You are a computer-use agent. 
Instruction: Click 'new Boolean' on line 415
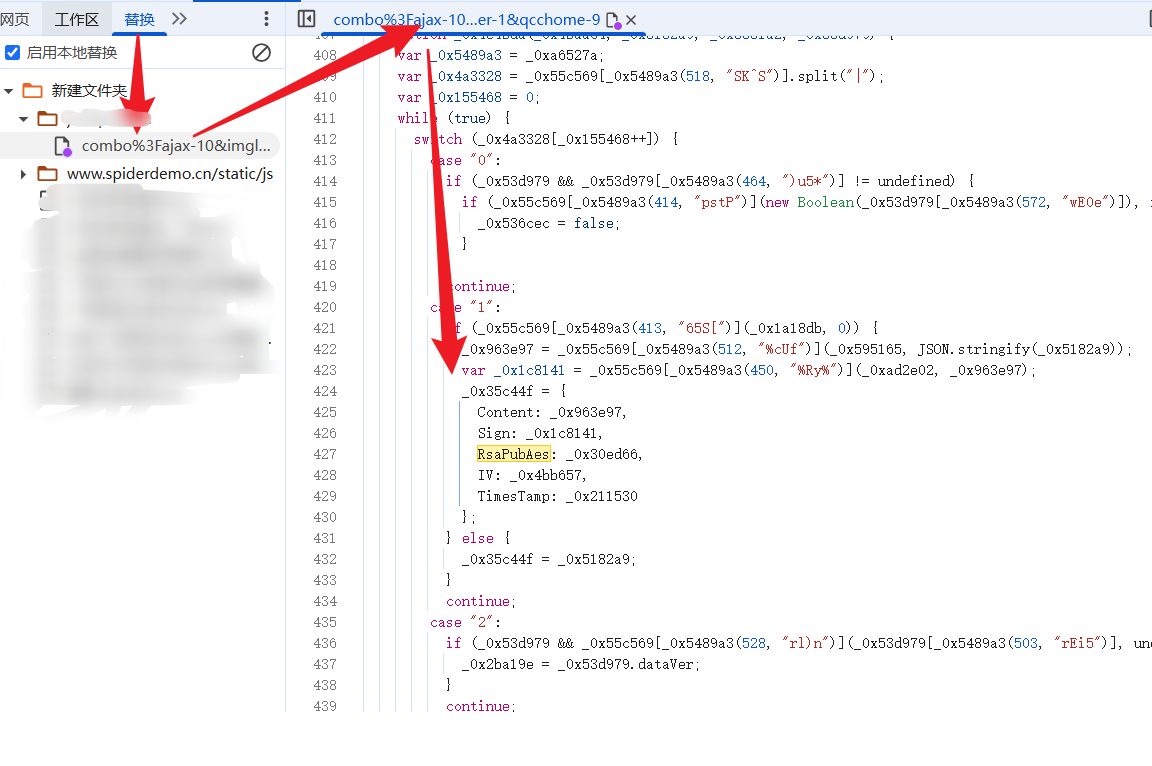[x=810, y=203]
